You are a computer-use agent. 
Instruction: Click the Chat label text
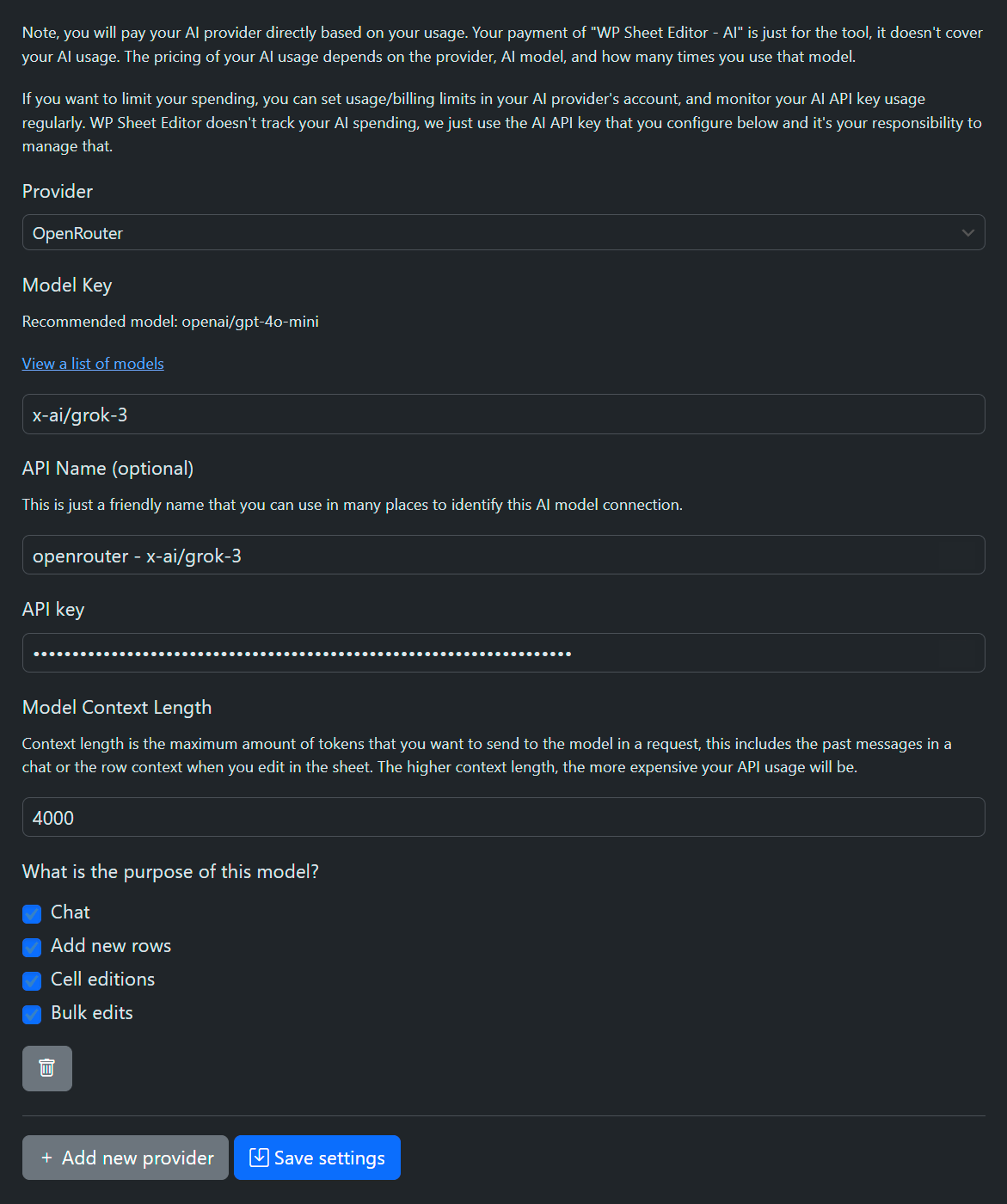point(71,912)
